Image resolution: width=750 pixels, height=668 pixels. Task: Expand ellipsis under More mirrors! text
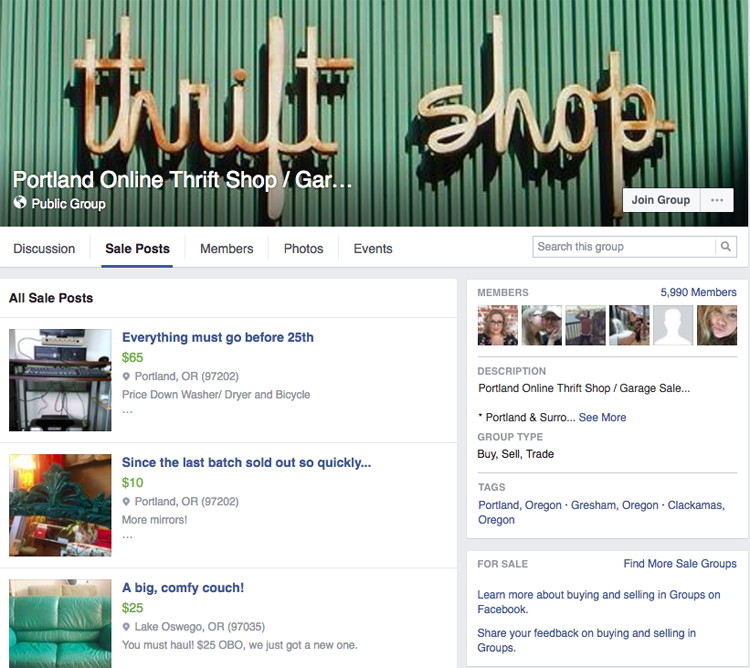127,537
